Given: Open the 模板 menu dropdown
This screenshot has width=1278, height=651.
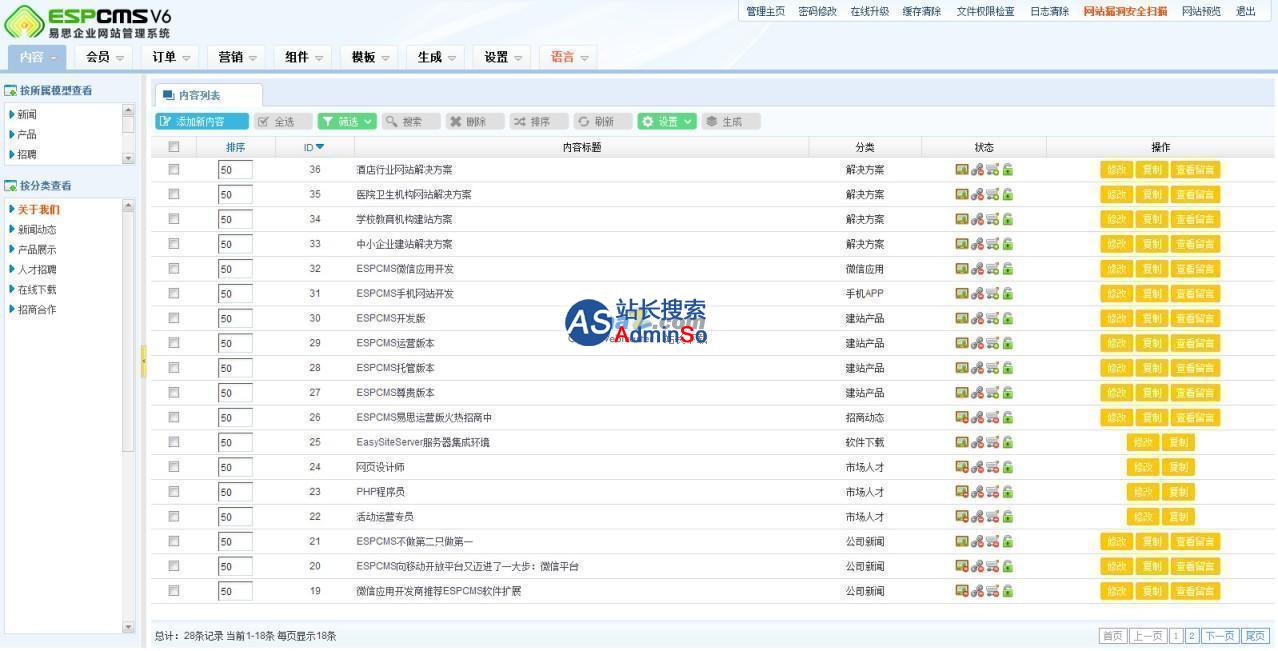Looking at the screenshot, I should coord(369,57).
